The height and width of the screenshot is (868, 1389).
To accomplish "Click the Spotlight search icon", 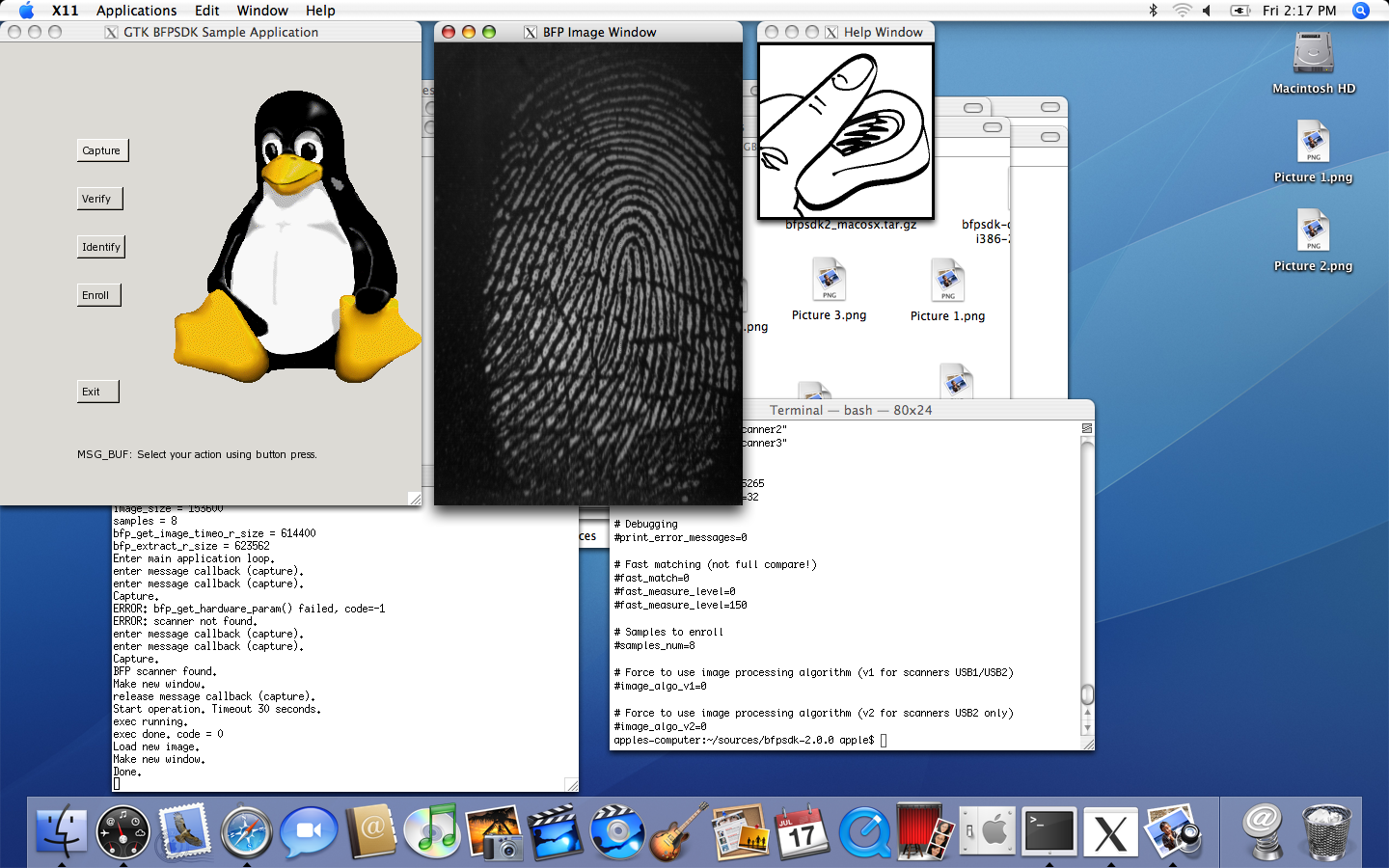I will pyautogui.click(x=1361, y=11).
